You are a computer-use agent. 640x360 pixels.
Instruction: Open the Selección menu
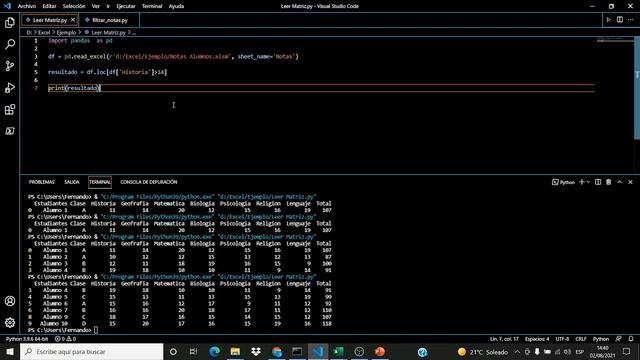pyautogui.click(x=74, y=6)
